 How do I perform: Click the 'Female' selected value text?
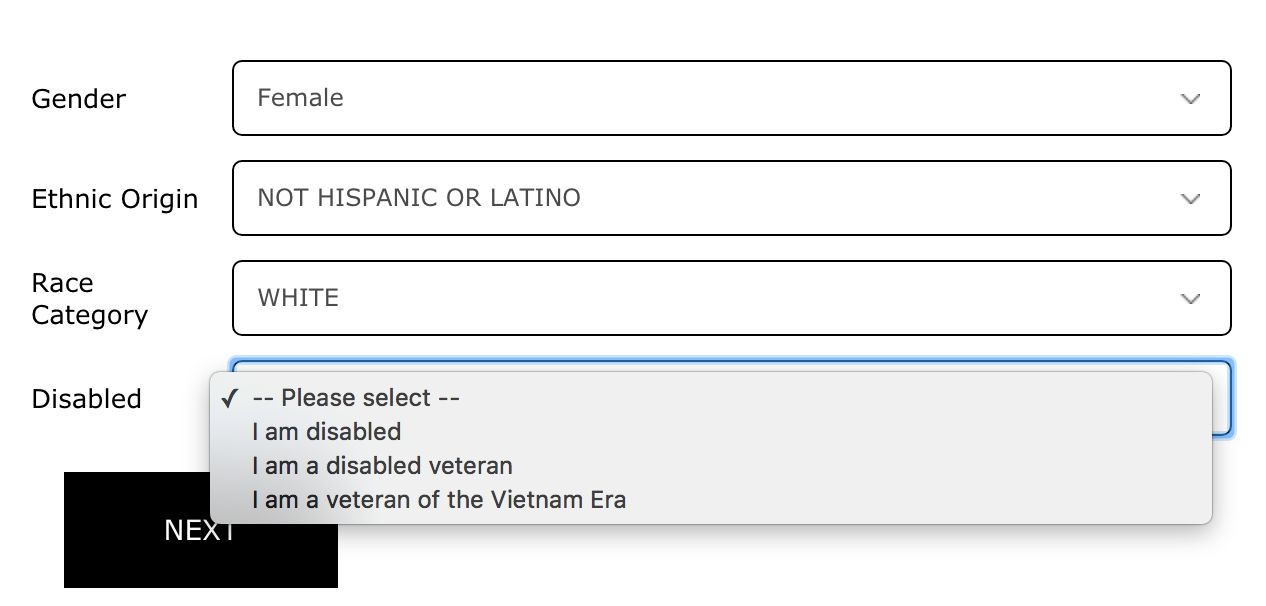(300, 98)
